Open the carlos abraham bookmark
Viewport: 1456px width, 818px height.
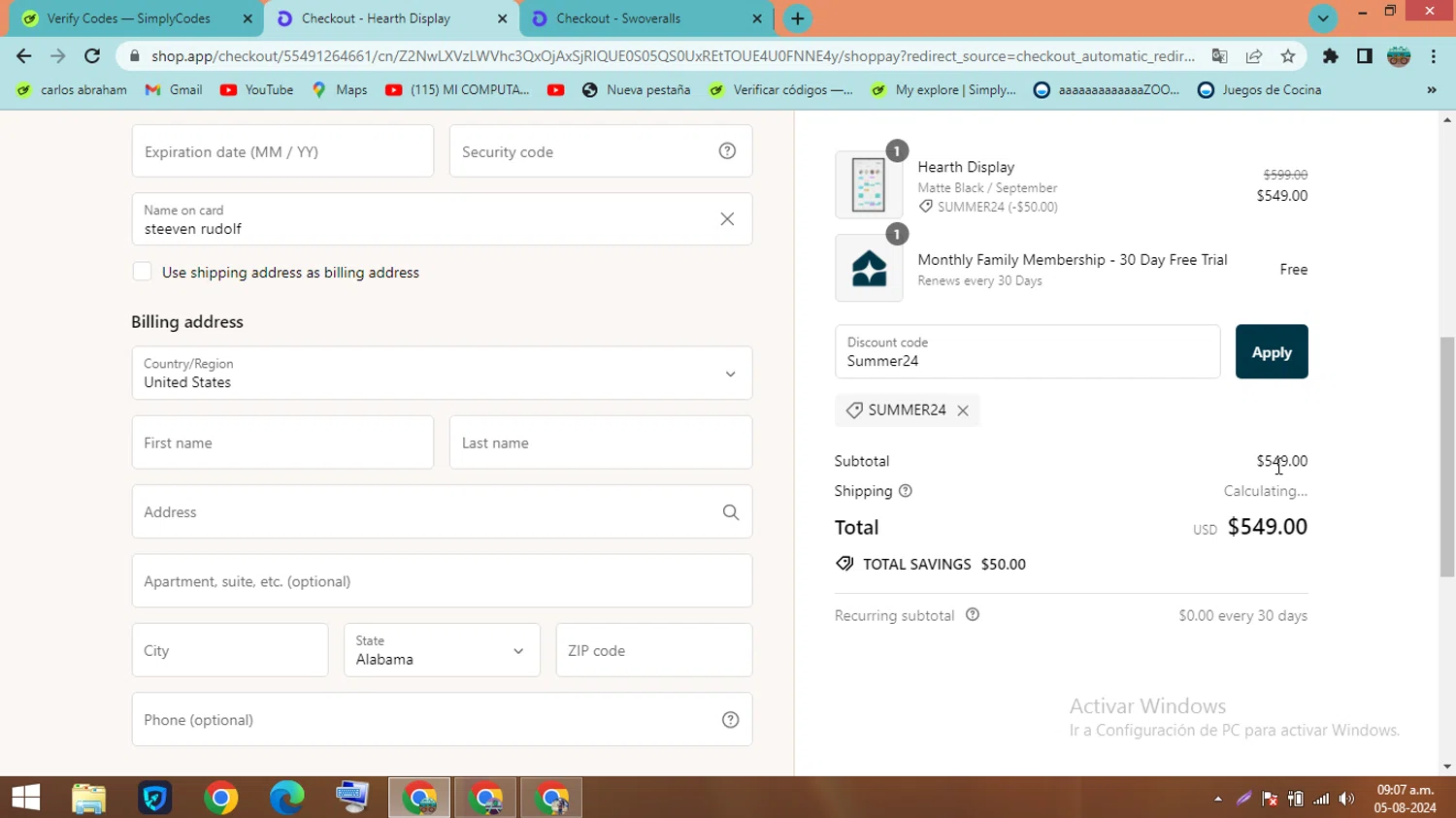click(x=72, y=90)
